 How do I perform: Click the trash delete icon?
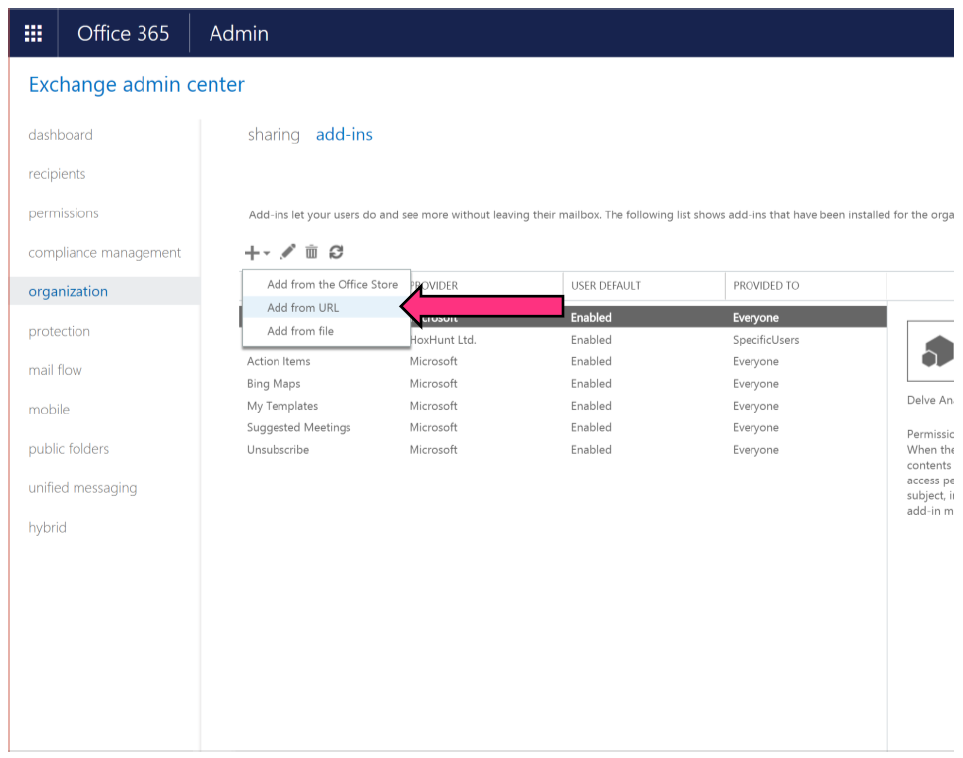[x=312, y=252]
